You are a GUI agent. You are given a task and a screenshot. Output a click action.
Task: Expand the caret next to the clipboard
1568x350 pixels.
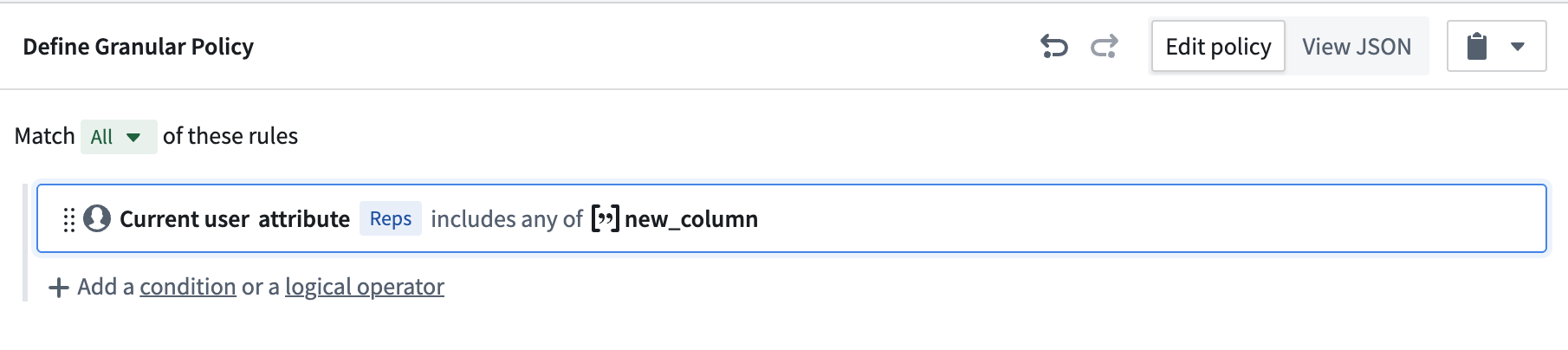click(1518, 46)
